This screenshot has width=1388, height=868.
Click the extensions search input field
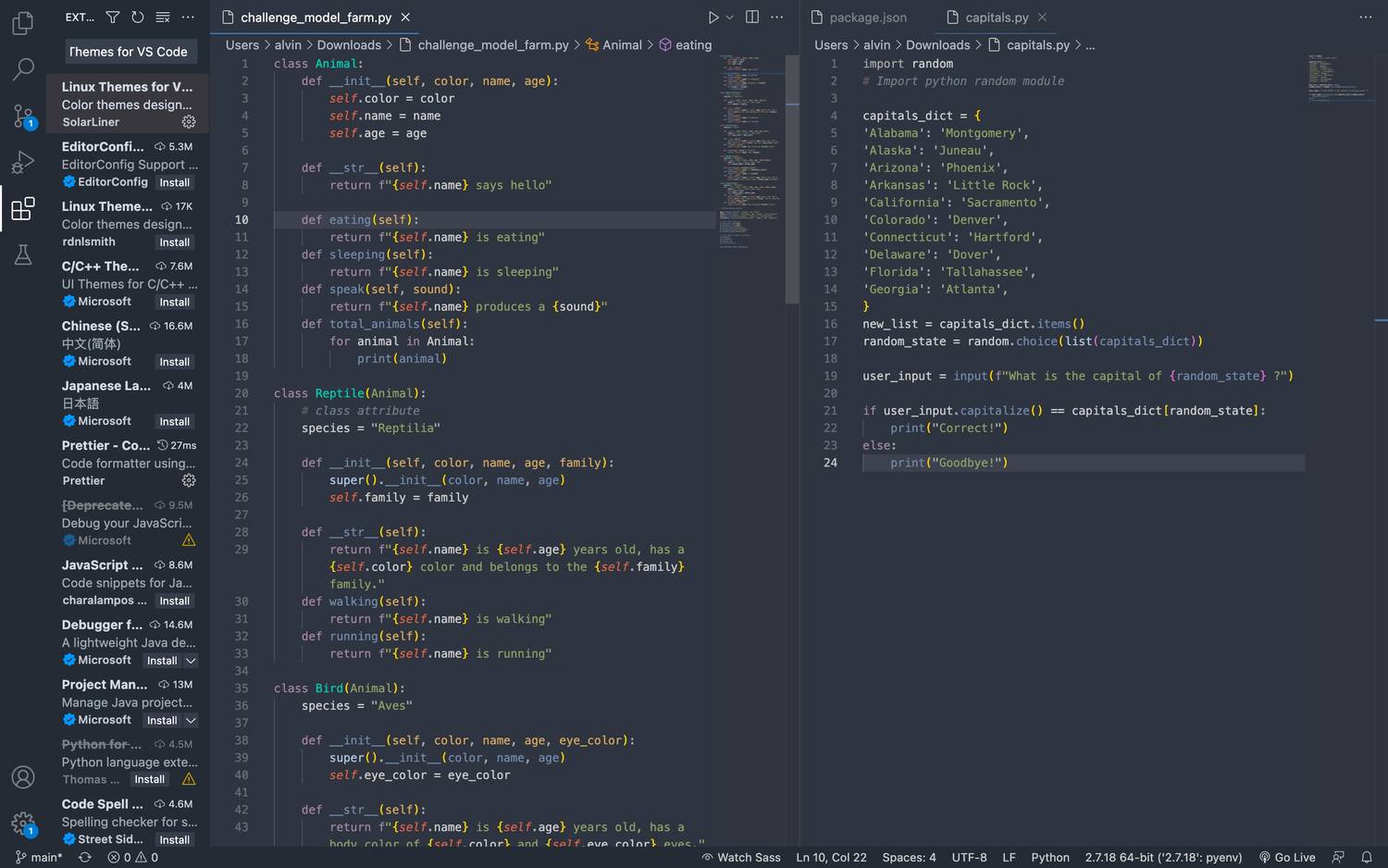pyautogui.click(x=128, y=52)
